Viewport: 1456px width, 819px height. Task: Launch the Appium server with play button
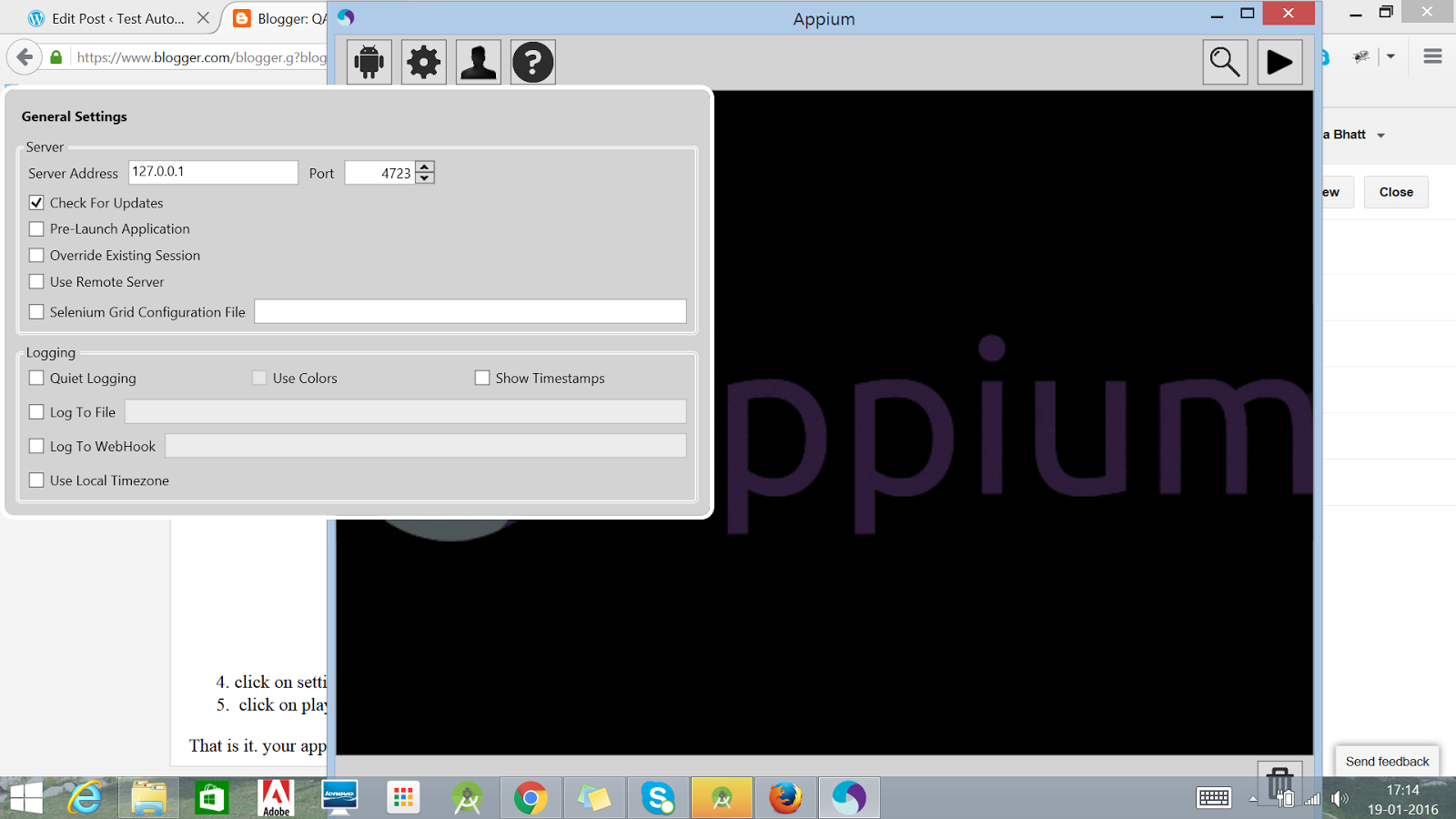(1279, 62)
